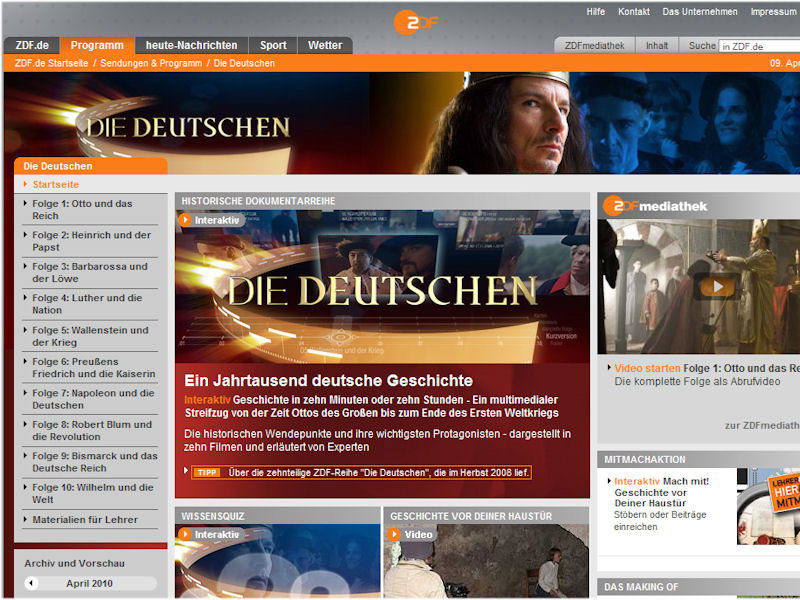Click the Interaktiv link in red description
Image resolution: width=800 pixels, height=600 pixels.
(207, 399)
